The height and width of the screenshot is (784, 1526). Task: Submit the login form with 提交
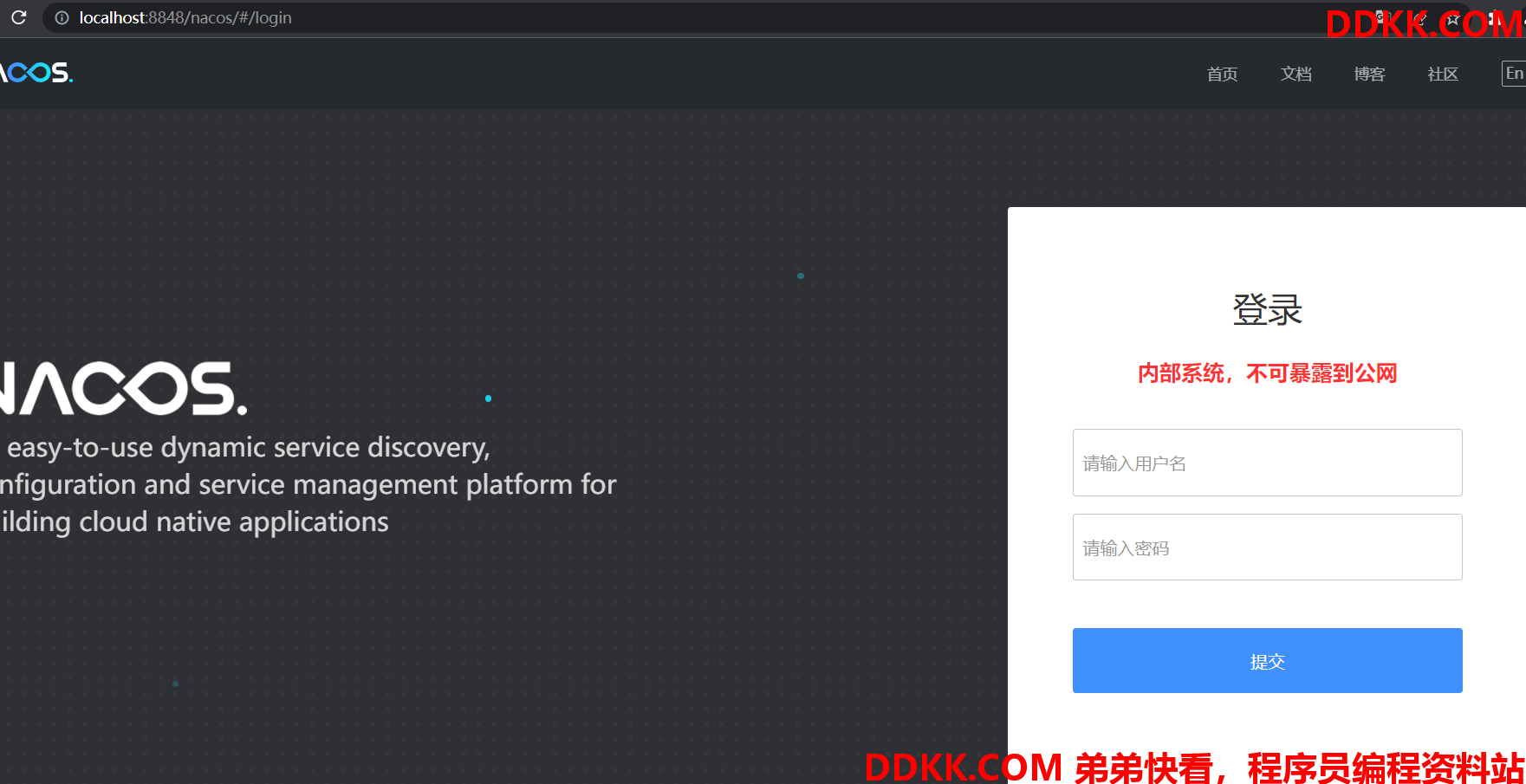(1267, 660)
